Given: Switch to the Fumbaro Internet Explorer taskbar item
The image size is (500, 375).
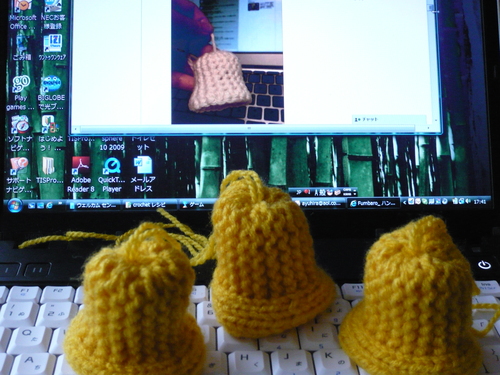Looking at the screenshot, I should point(373,203).
